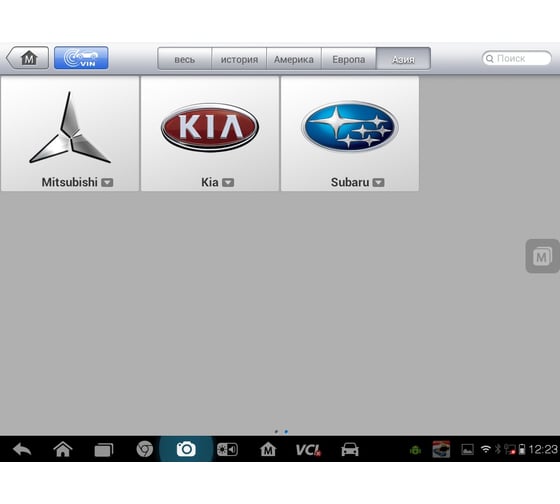Start VIN scan with blue VIN button
Screen dimensions: 560x504
(81, 58)
